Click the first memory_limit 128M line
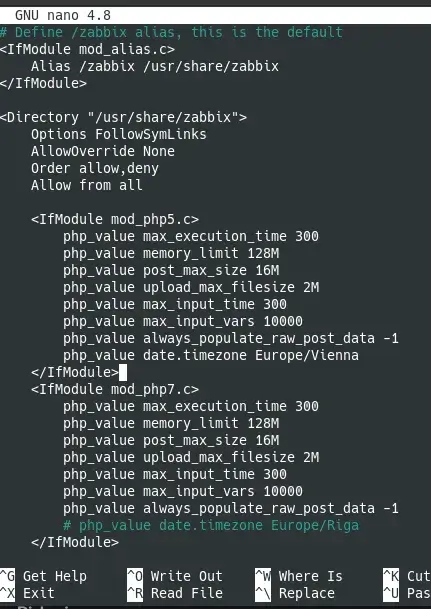 point(171,254)
